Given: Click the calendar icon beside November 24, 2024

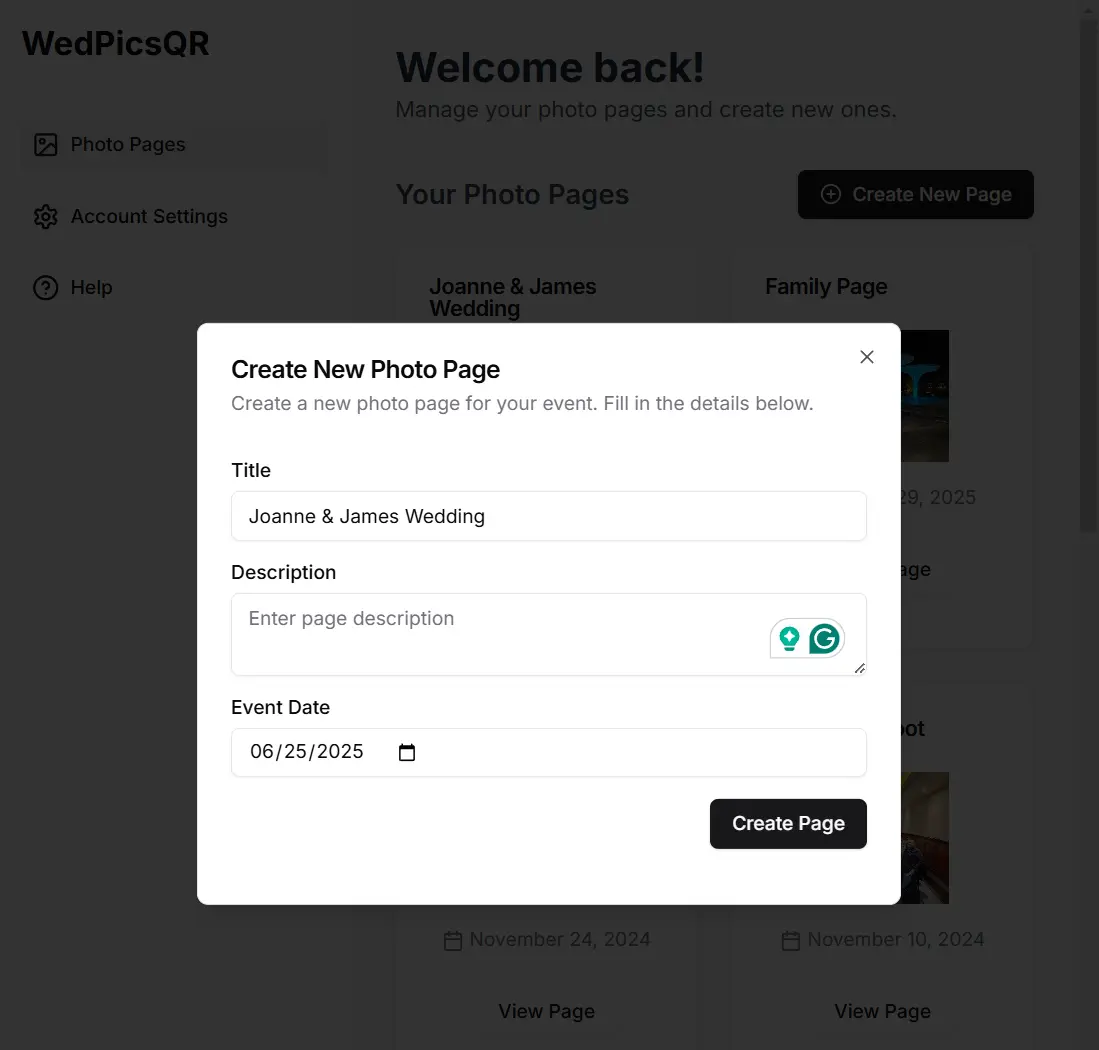Looking at the screenshot, I should [453, 940].
